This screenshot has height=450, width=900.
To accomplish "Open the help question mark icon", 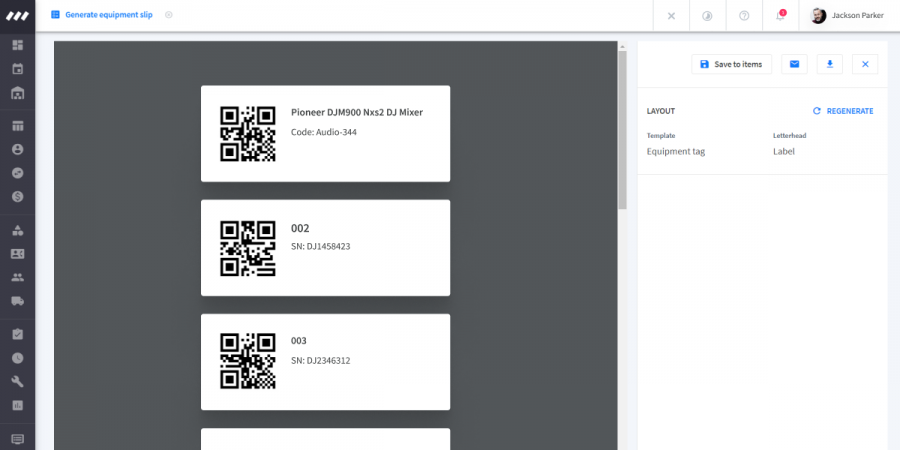I will (744, 15).
